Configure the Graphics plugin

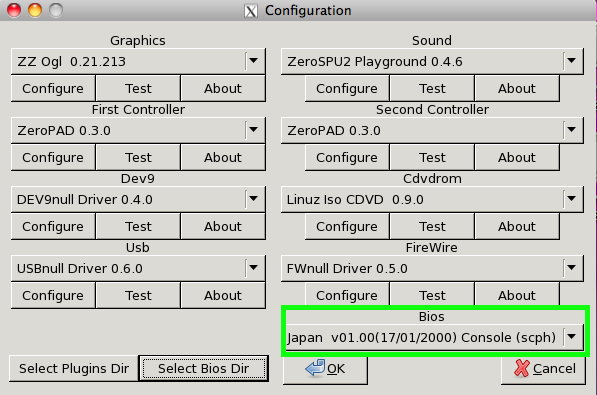(53, 88)
